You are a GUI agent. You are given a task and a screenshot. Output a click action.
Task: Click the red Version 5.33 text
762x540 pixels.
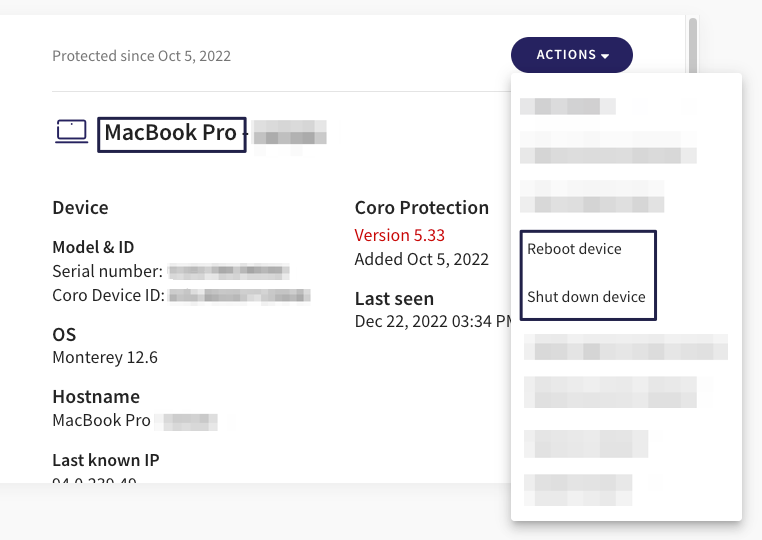coord(399,235)
